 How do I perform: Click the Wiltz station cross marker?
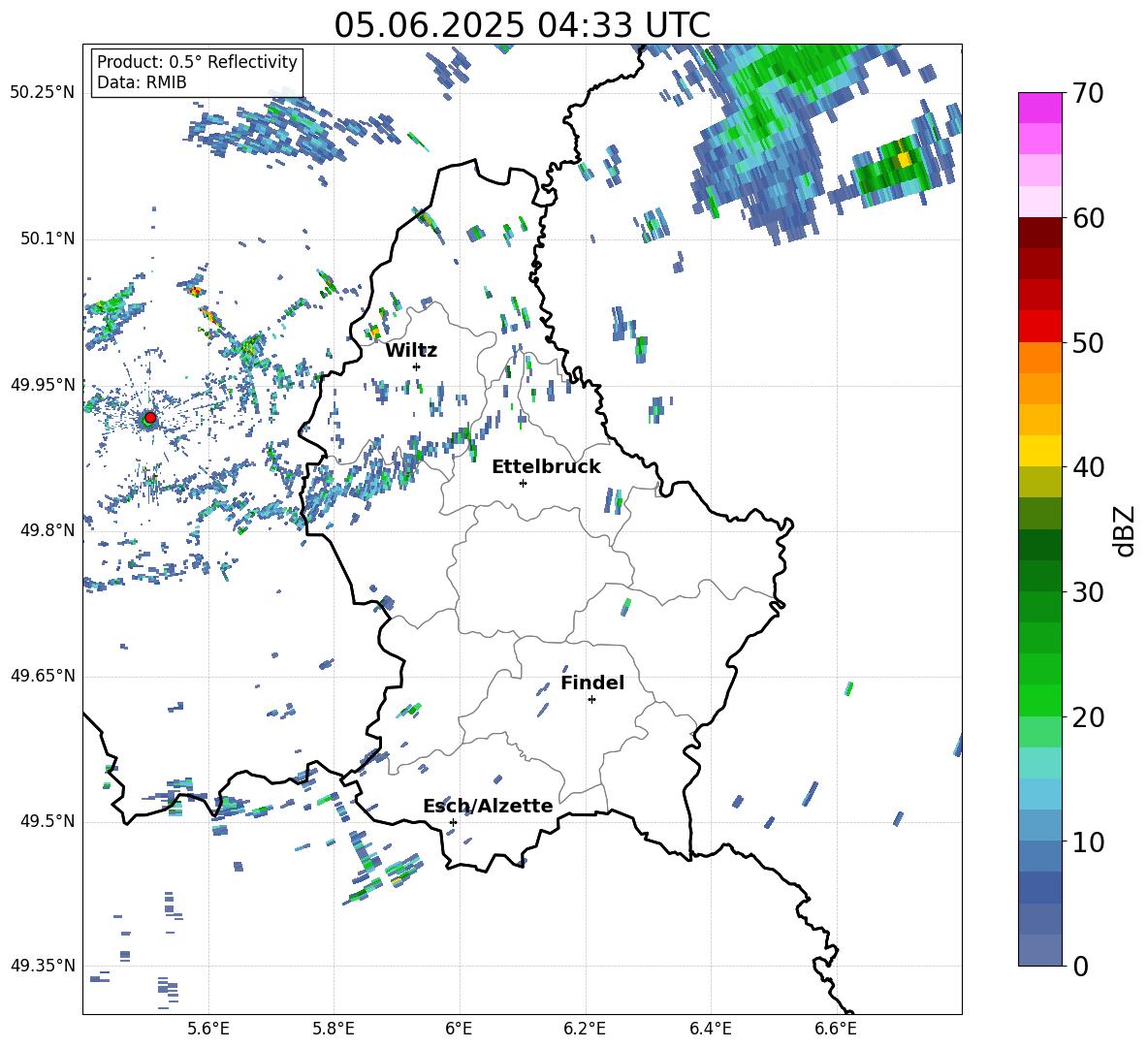pyautogui.click(x=417, y=366)
